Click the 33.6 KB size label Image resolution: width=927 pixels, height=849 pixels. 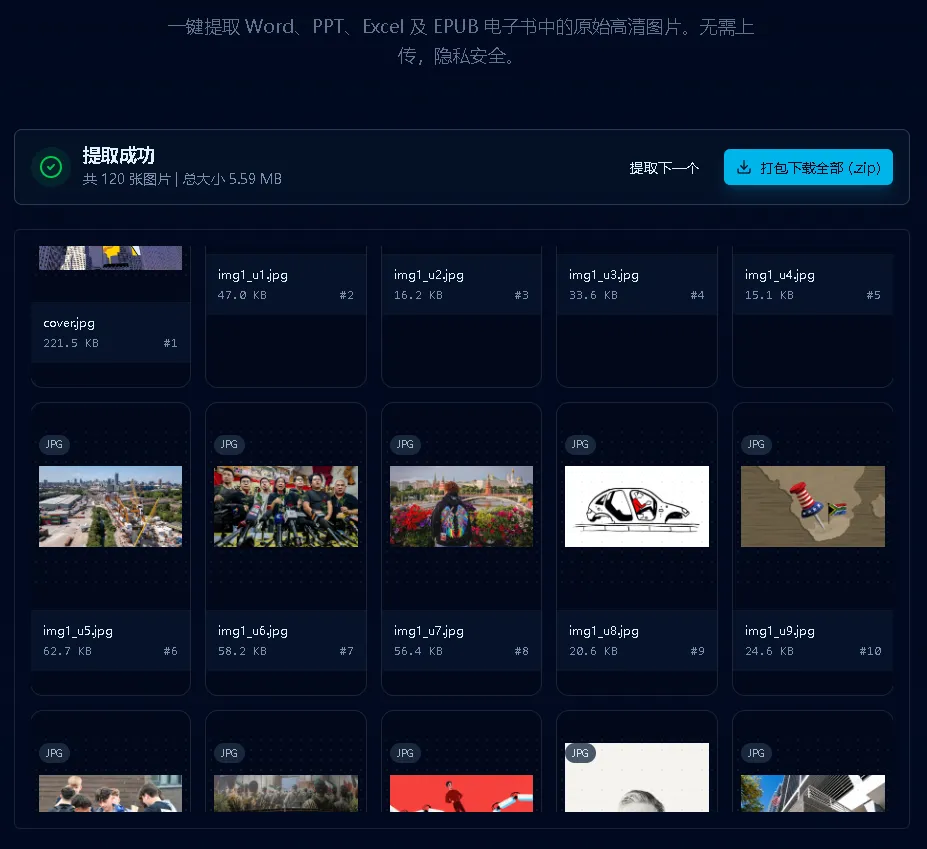(x=593, y=295)
